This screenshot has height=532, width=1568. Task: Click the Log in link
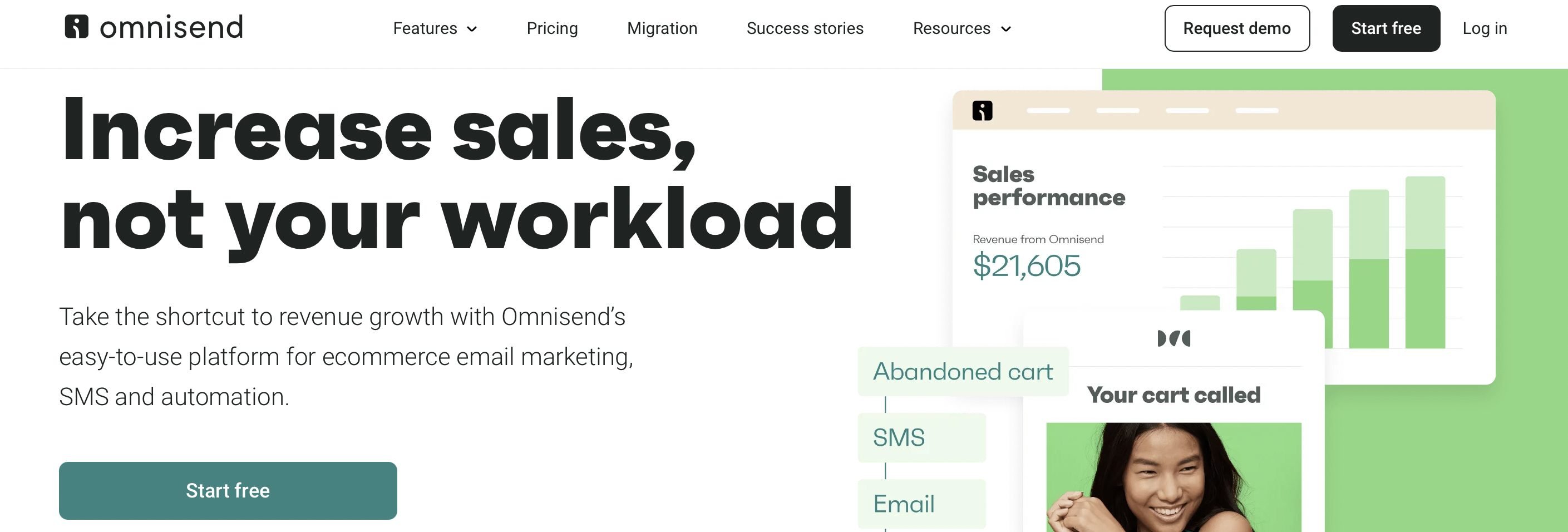coord(1484,28)
